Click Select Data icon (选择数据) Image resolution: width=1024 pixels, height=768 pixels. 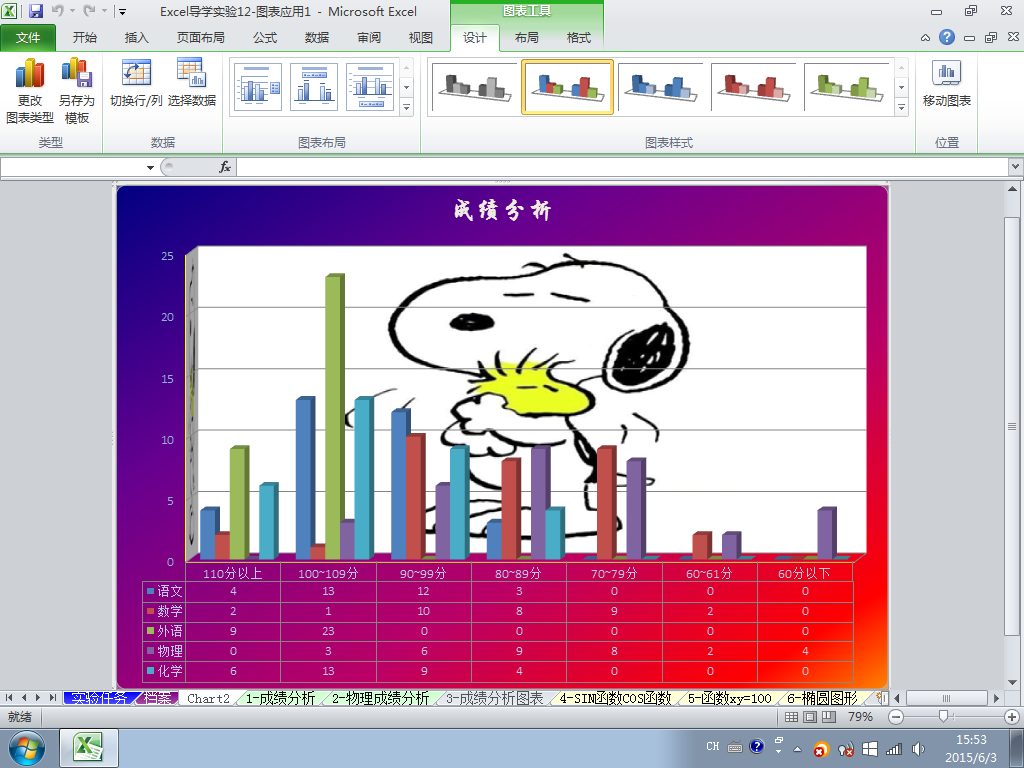[191, 83]
